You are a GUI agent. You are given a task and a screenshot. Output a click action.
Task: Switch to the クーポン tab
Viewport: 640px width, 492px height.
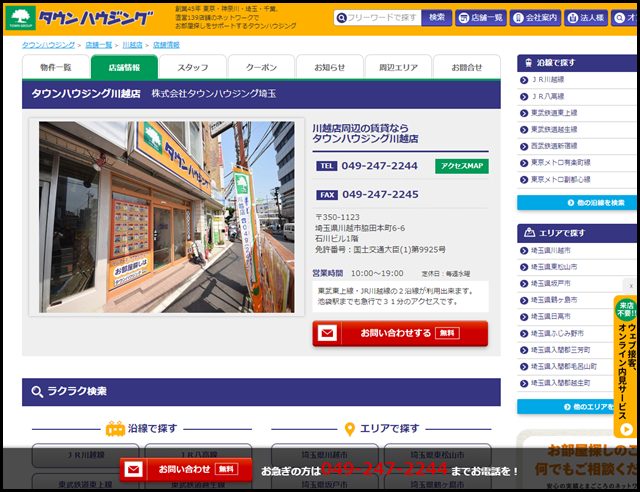pyautogui.click(x=261, y=67)
